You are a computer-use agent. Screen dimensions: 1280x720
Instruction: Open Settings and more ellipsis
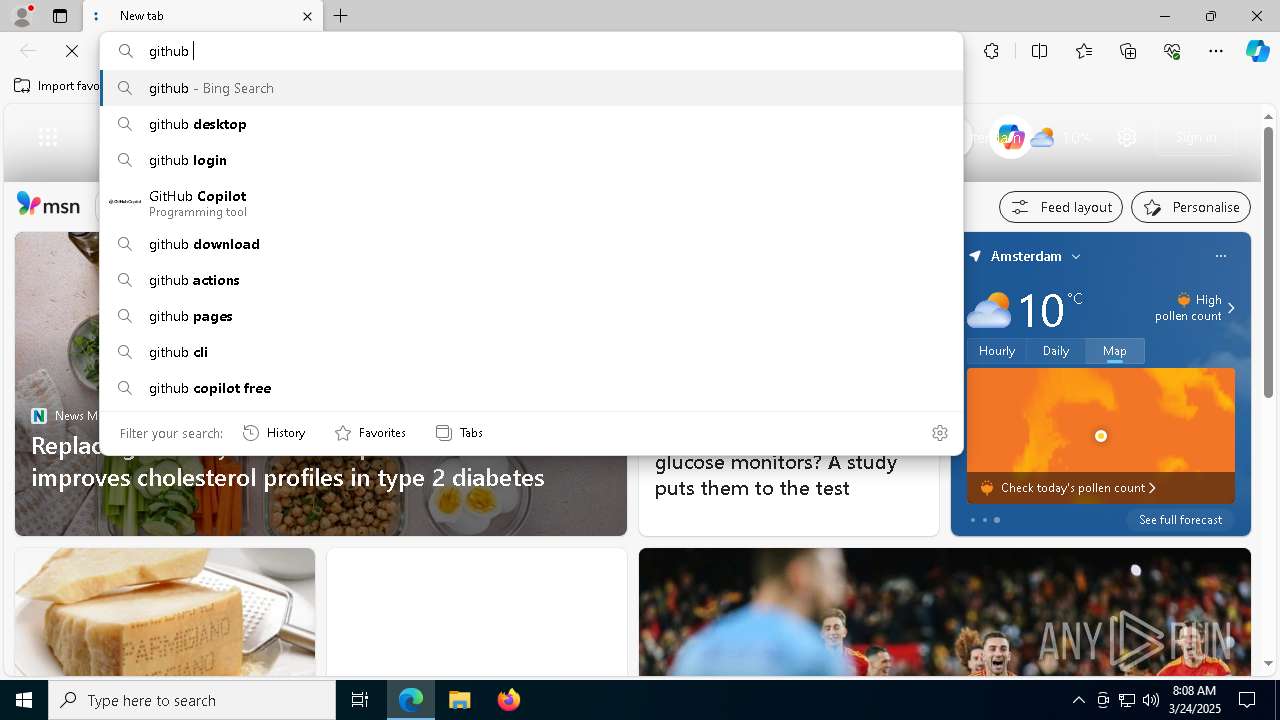point(1216,51)
